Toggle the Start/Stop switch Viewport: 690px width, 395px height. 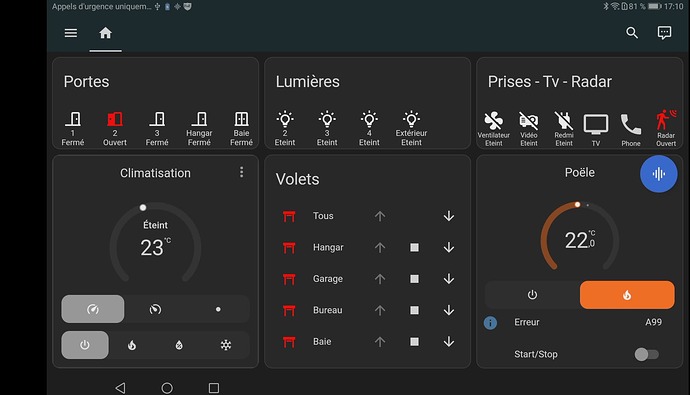pos(646,354)
